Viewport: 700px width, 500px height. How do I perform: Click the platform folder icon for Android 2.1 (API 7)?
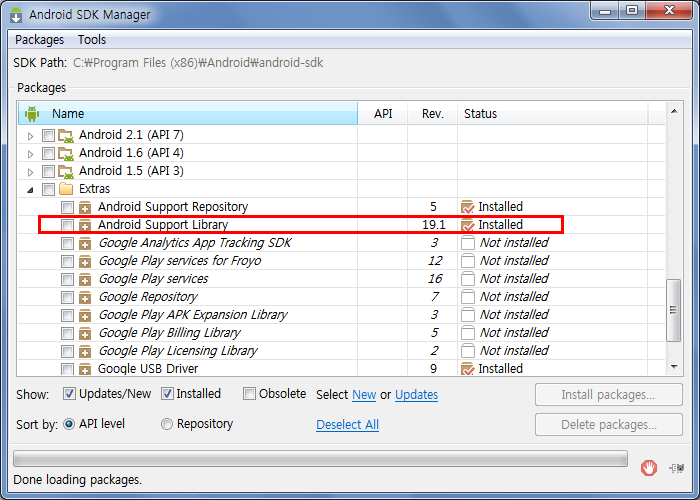pos(66,135)
